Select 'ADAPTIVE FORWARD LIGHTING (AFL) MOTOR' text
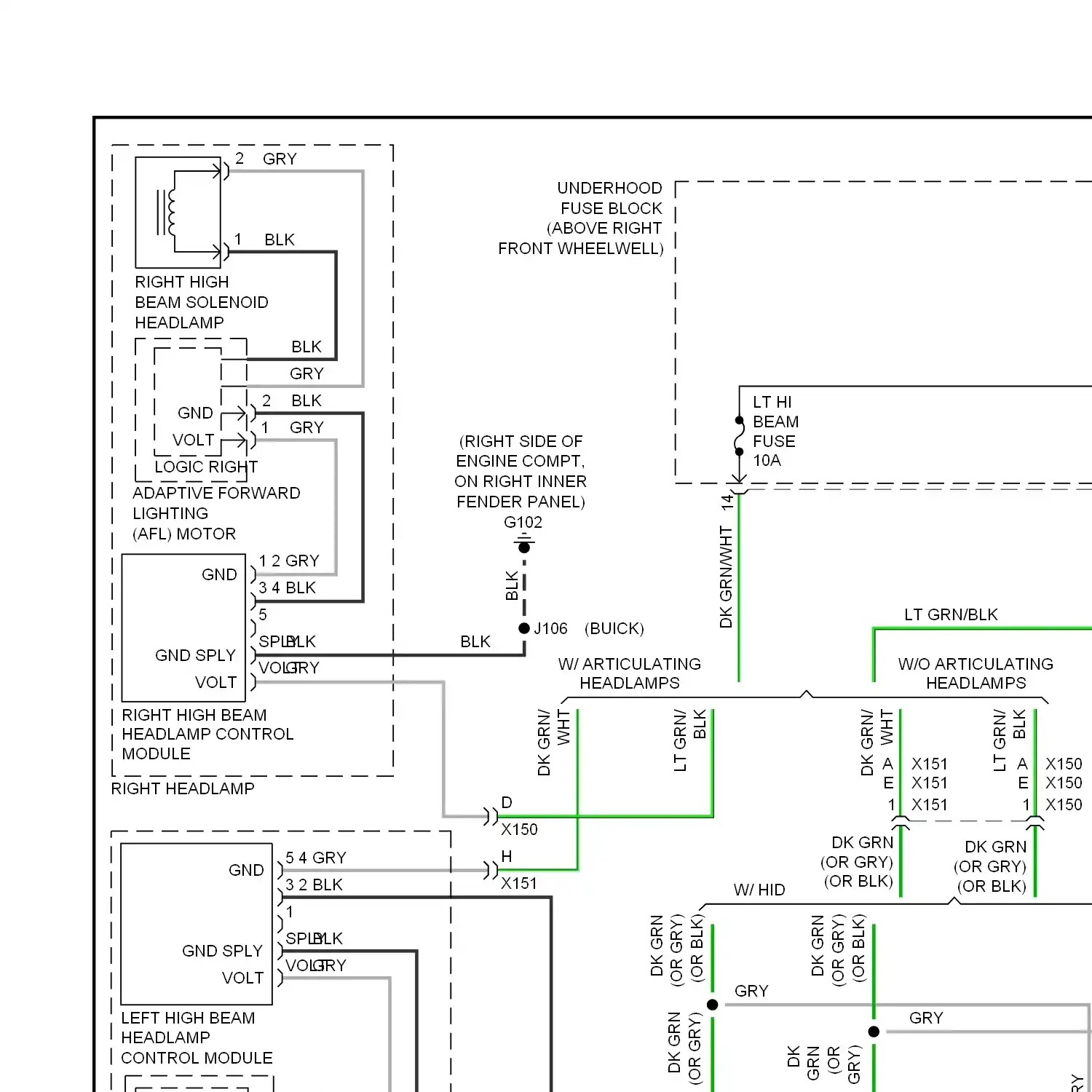 (x=216, y=513)
